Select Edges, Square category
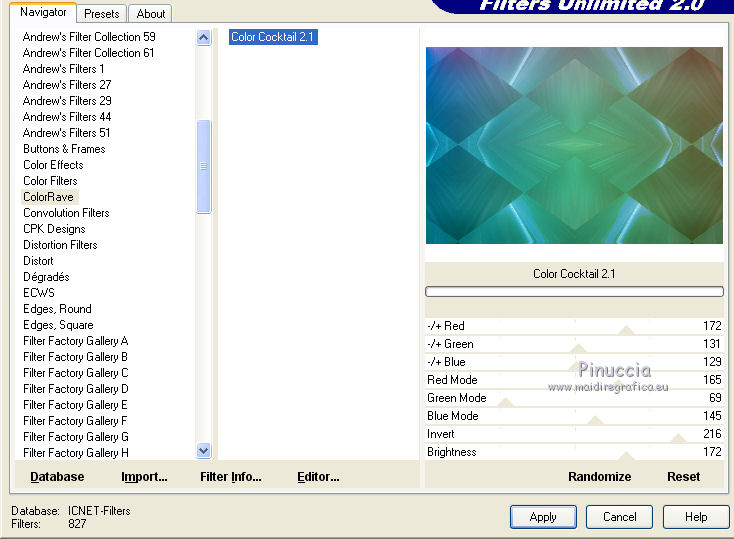Screen dimensions: 734x539 pos(58,325)
